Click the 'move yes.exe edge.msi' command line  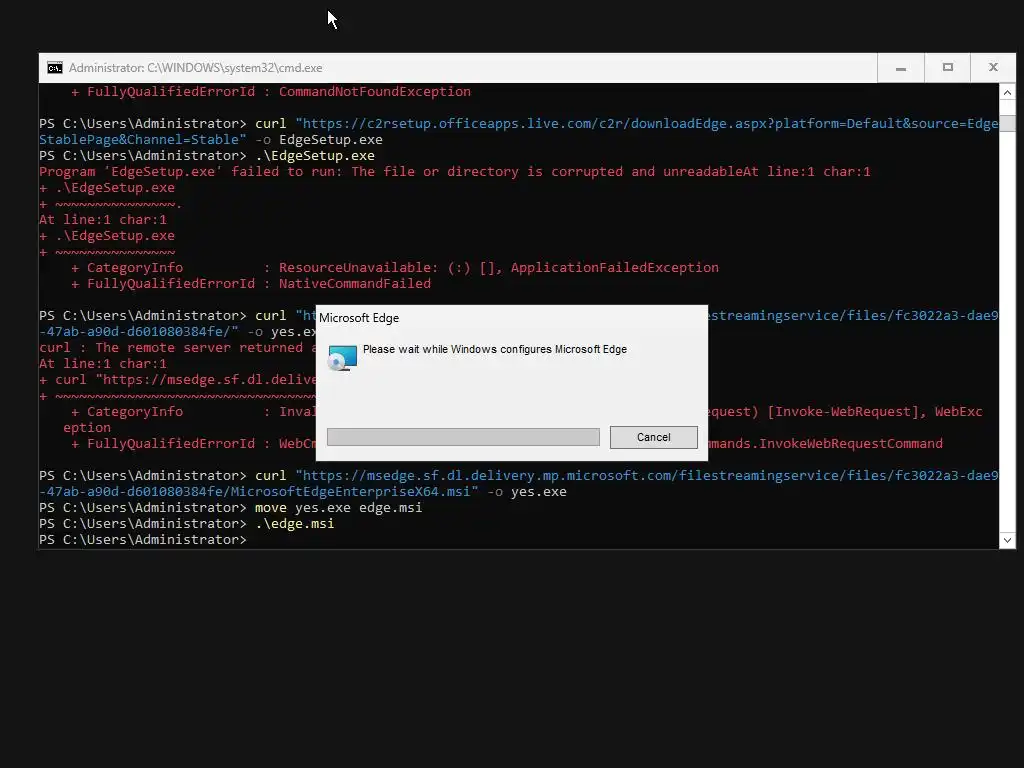coord(231,507)
